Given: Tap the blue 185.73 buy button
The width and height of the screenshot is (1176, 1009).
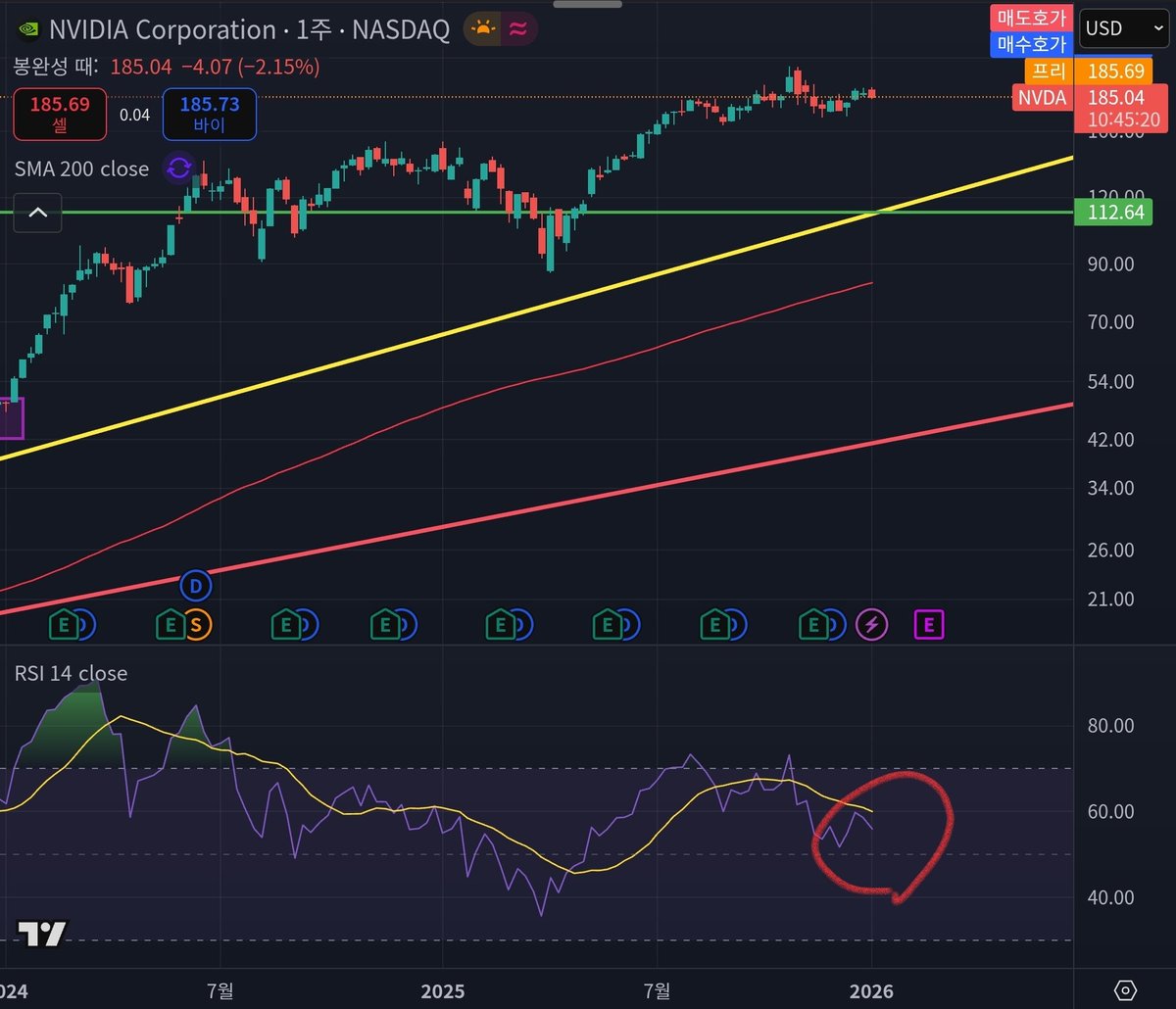Looking at the screenshot, I should [x=210, y=114].
